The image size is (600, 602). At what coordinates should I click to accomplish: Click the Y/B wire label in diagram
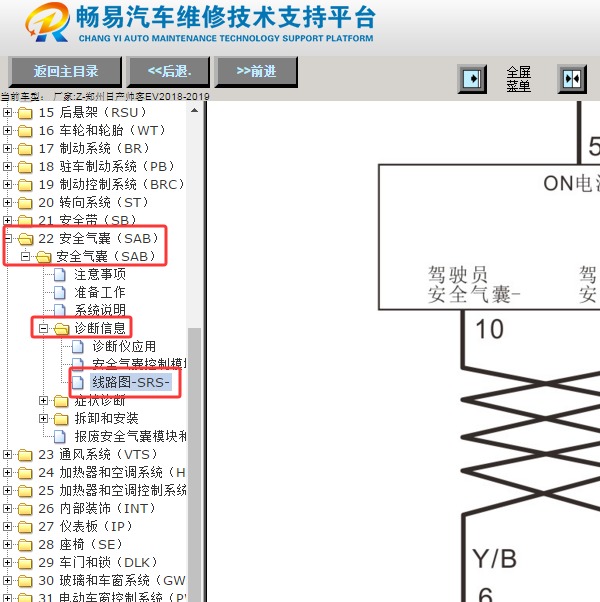(x=494, y=559)
